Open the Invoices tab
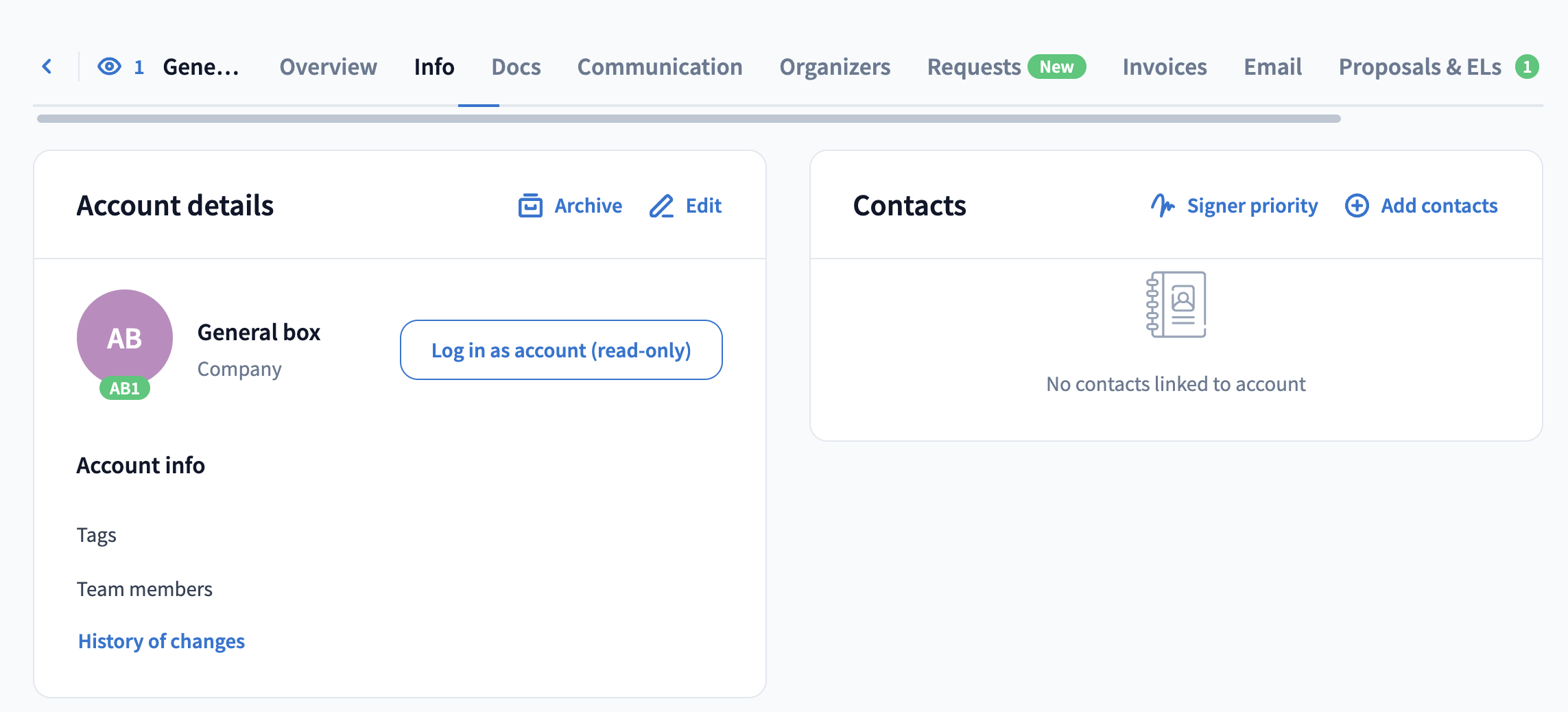1568x712 pixels. (1164, 67)
